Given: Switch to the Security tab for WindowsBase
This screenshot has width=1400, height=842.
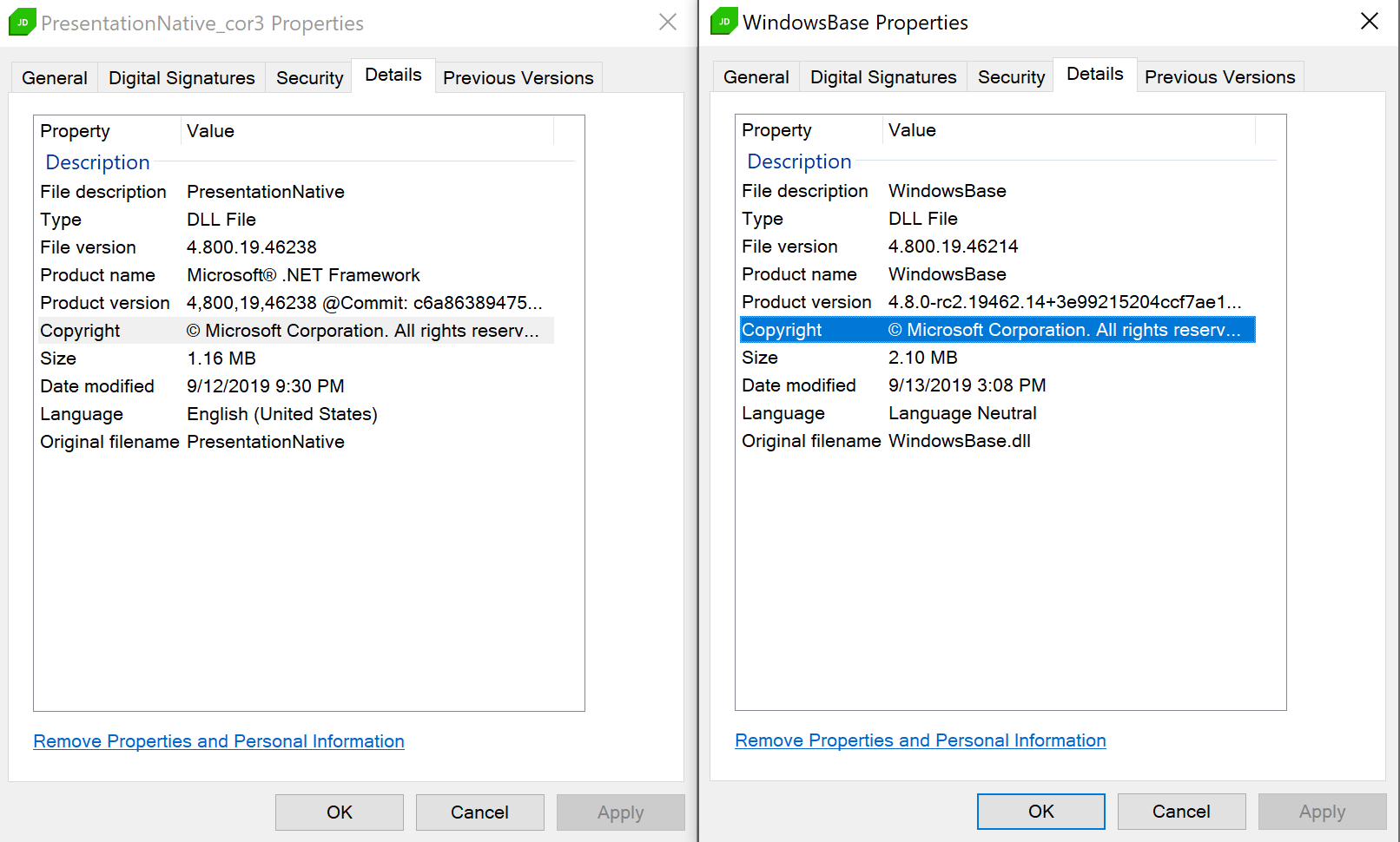Looking at the screenshot, I should (x=1010, y=76).
